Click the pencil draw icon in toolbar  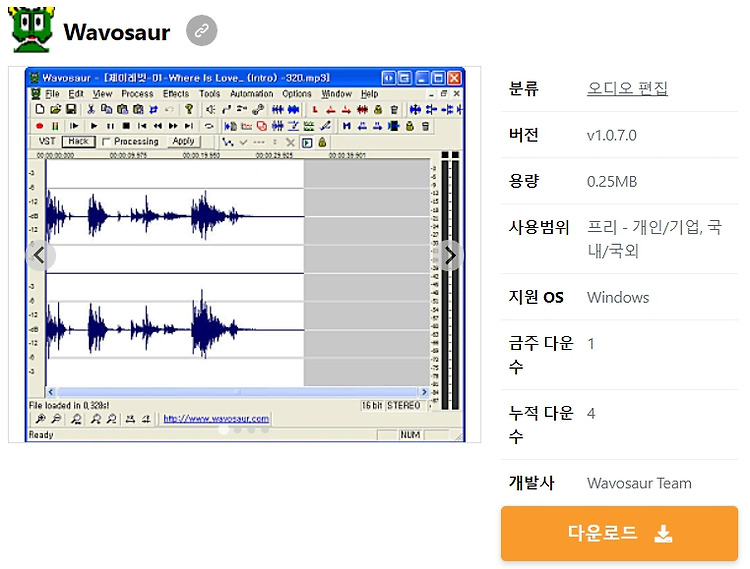pyautogui.click(x=325, y=126)
